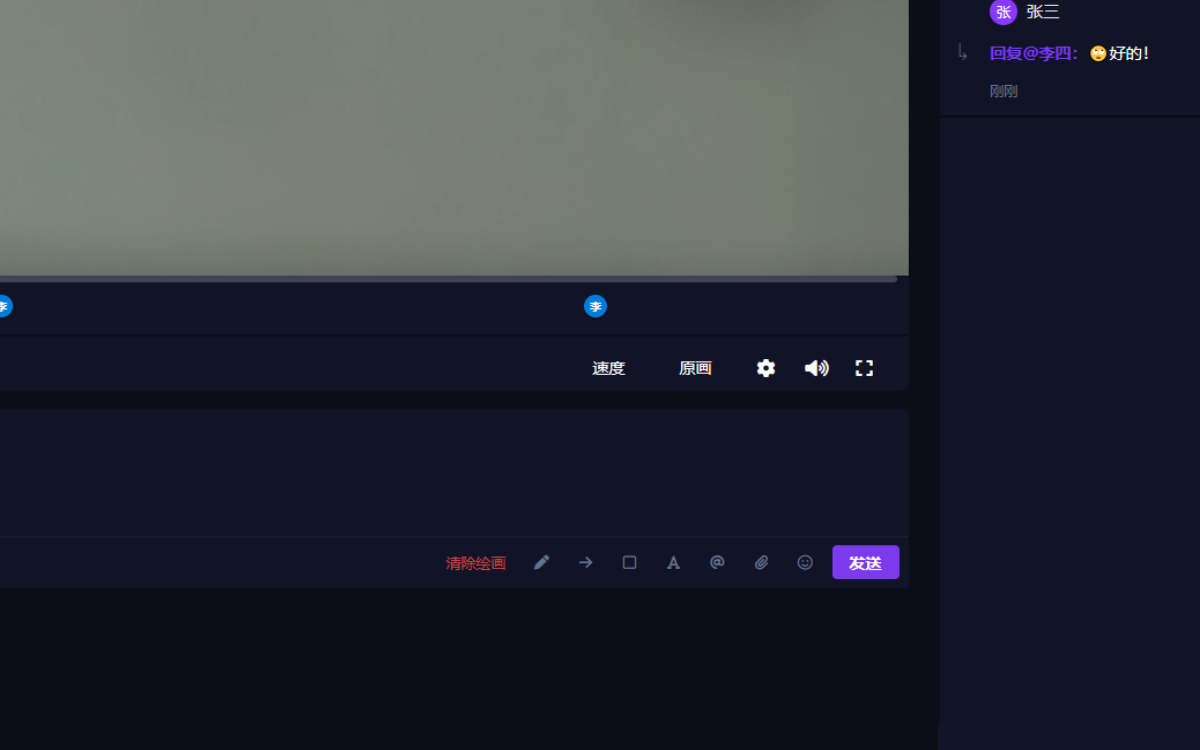Click the video progress bar

click(448, 279)
